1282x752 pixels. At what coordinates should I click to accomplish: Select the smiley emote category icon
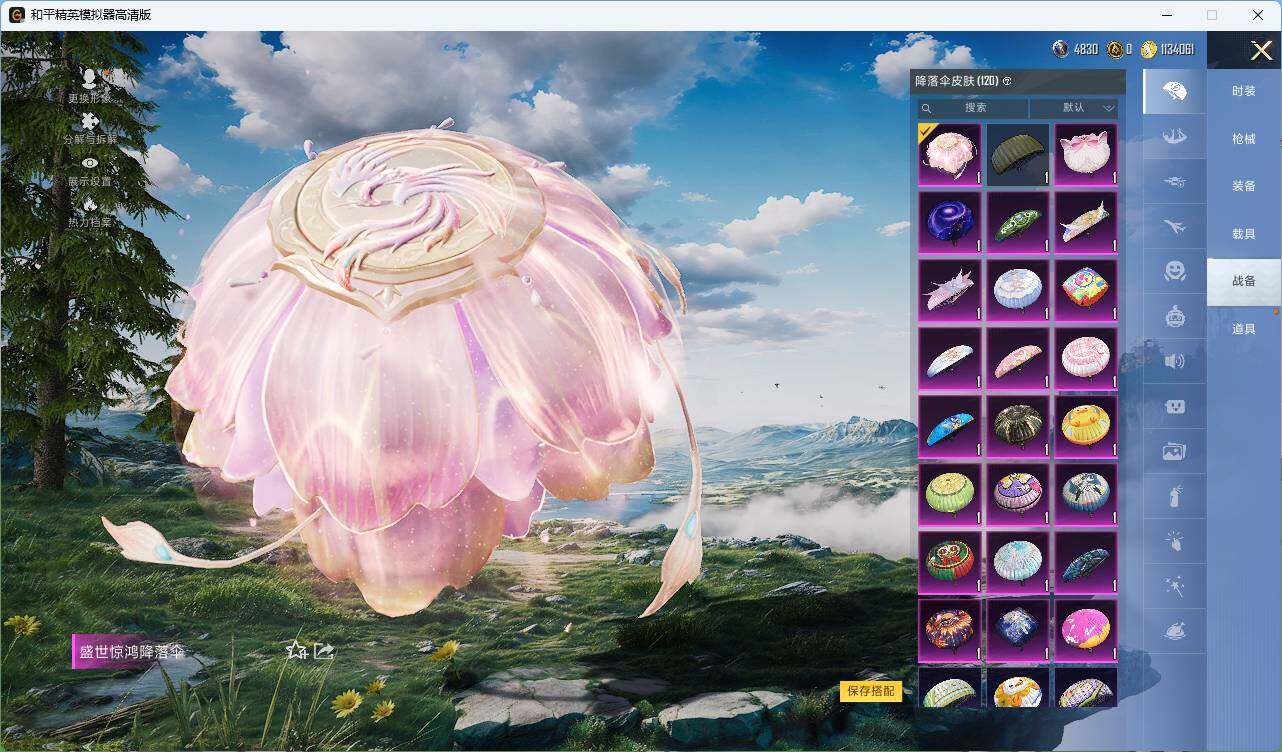(x=1174, y=270)
